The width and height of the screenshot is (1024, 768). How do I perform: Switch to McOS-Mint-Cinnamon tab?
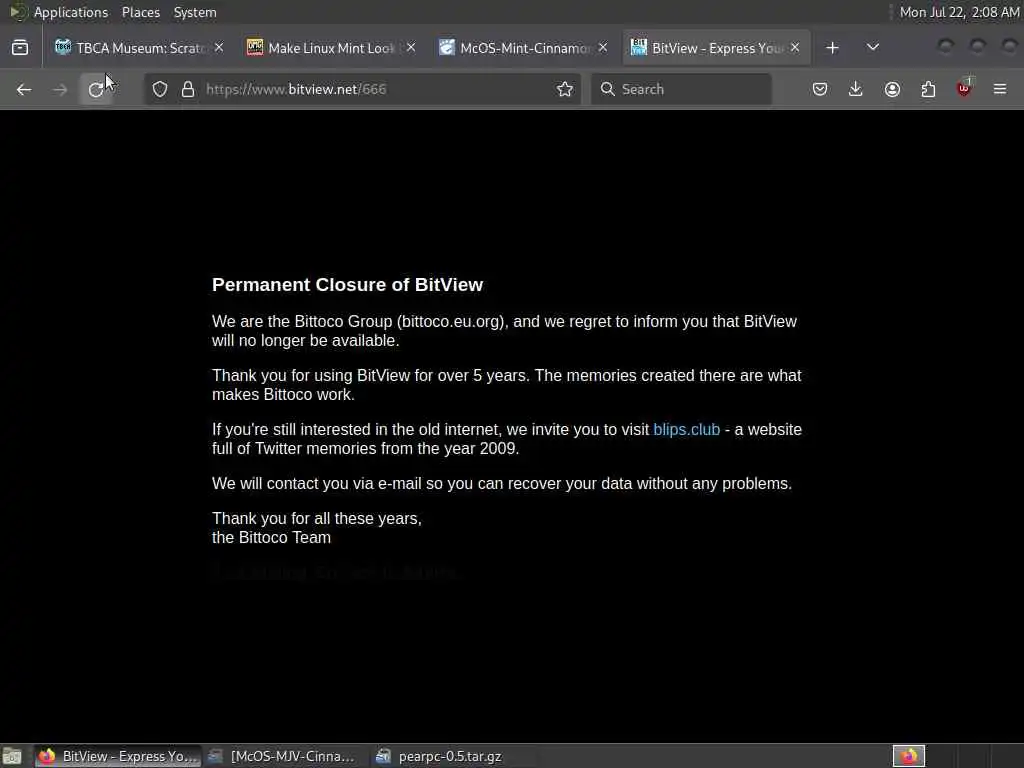click(x=523, y=48)
